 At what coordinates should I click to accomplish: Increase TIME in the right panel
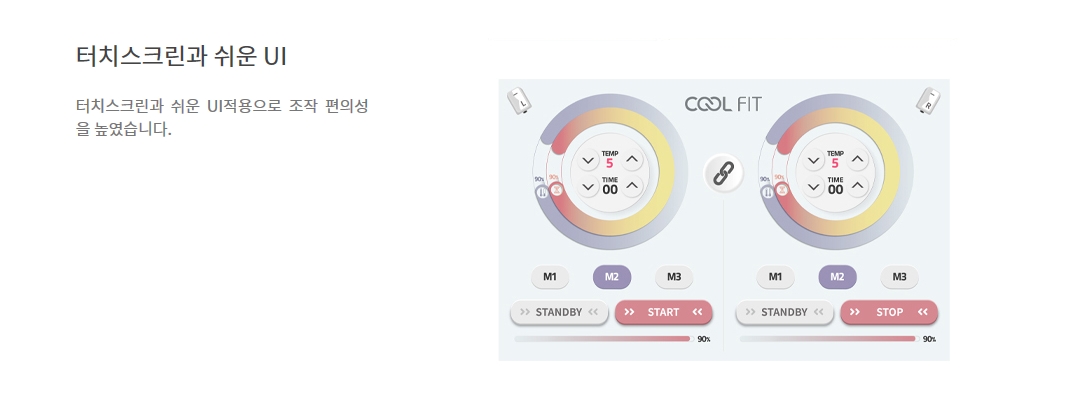coord(857,186)
